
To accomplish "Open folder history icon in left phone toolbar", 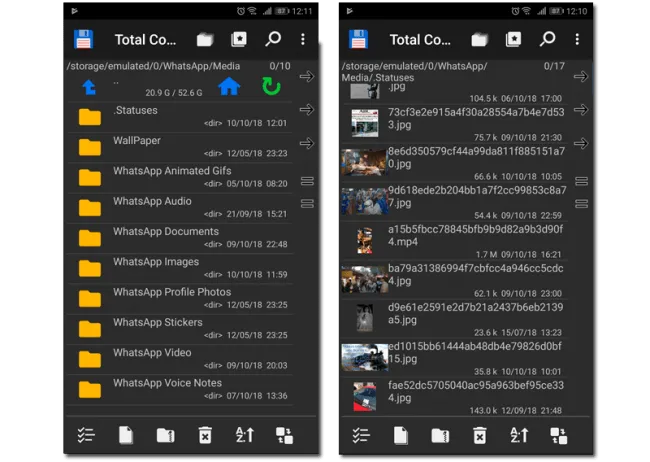I will pyautogui.click(x=205, y=40).
